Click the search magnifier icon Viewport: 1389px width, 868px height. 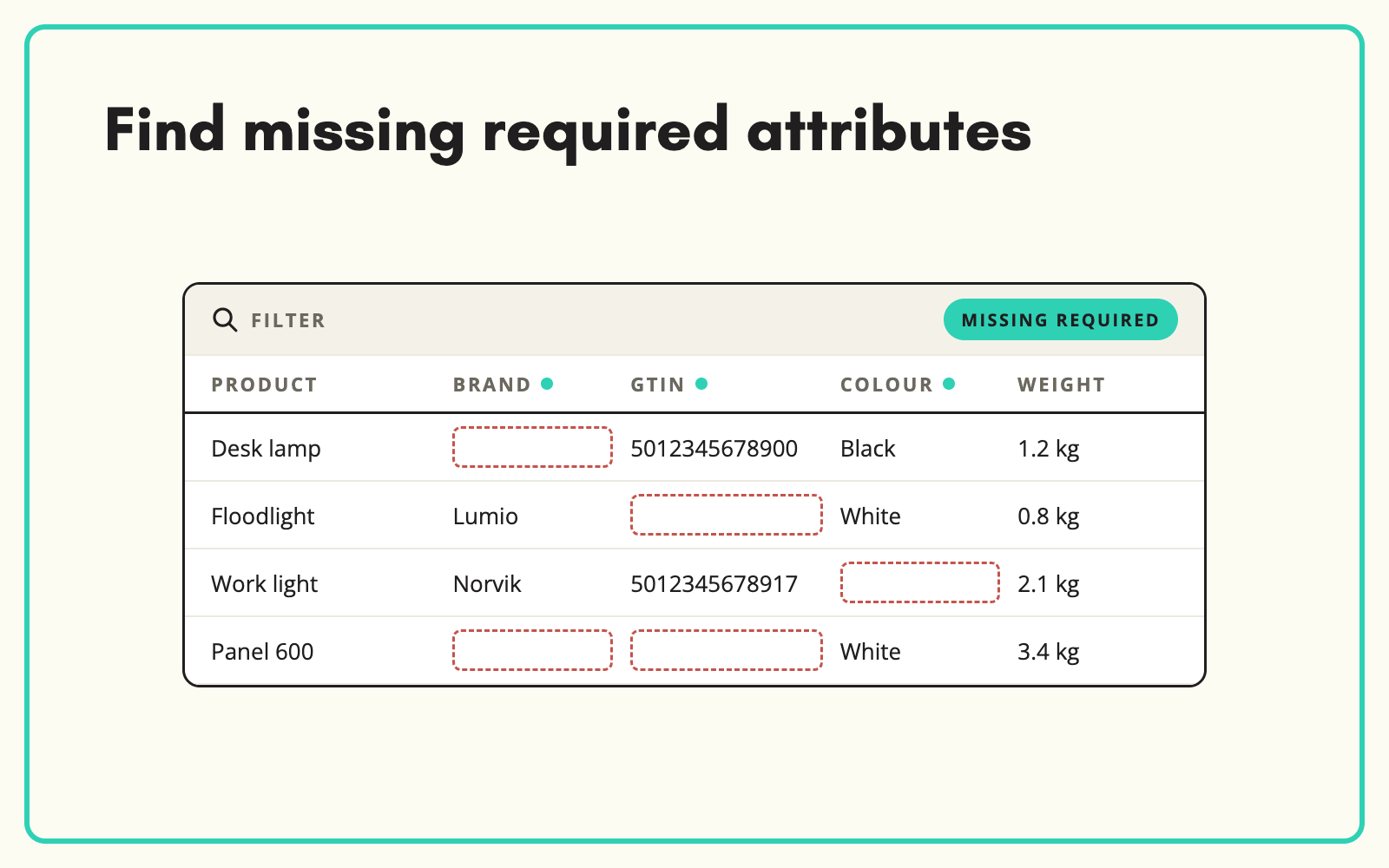tap(225, 319)
